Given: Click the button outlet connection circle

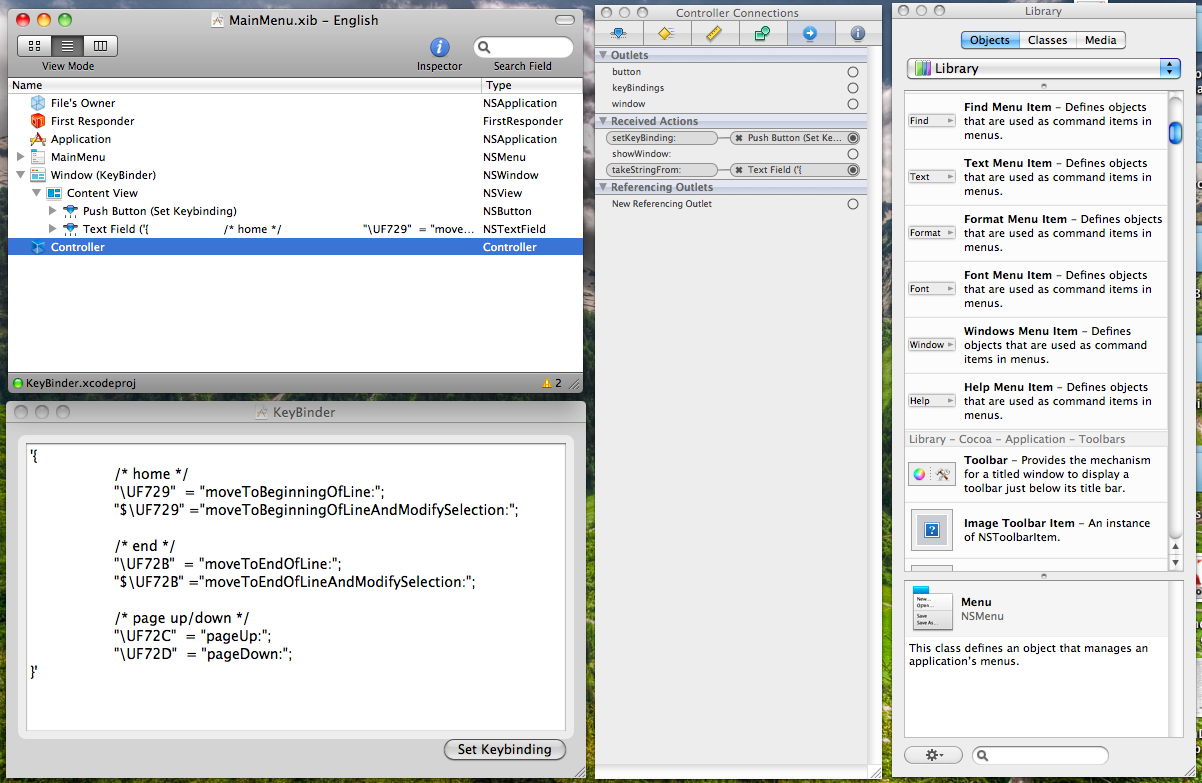Looking at the screenshot, I should tap(853, 72).
